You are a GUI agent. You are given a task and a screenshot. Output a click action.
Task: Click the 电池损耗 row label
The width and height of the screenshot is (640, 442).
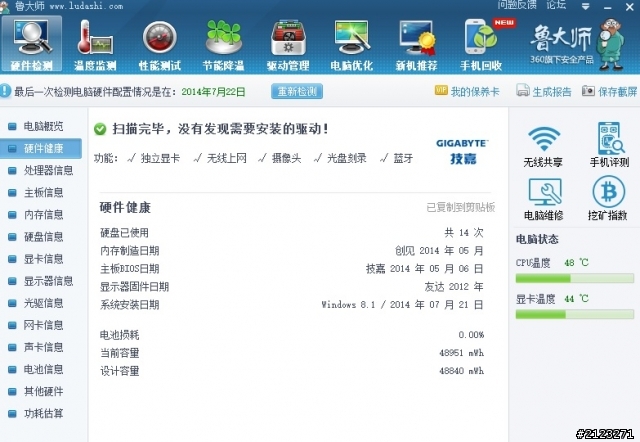click(x=120, y=335)
